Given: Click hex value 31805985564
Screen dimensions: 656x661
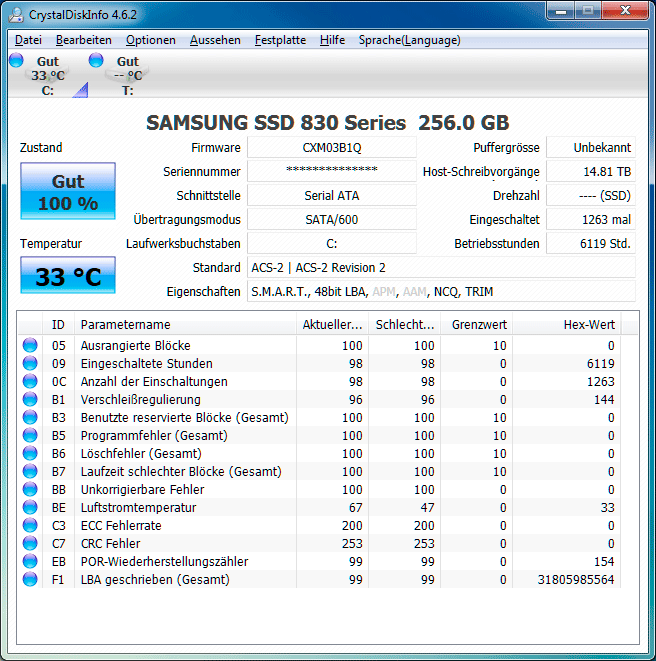Looking at the screenshot, I should point(575,580).
